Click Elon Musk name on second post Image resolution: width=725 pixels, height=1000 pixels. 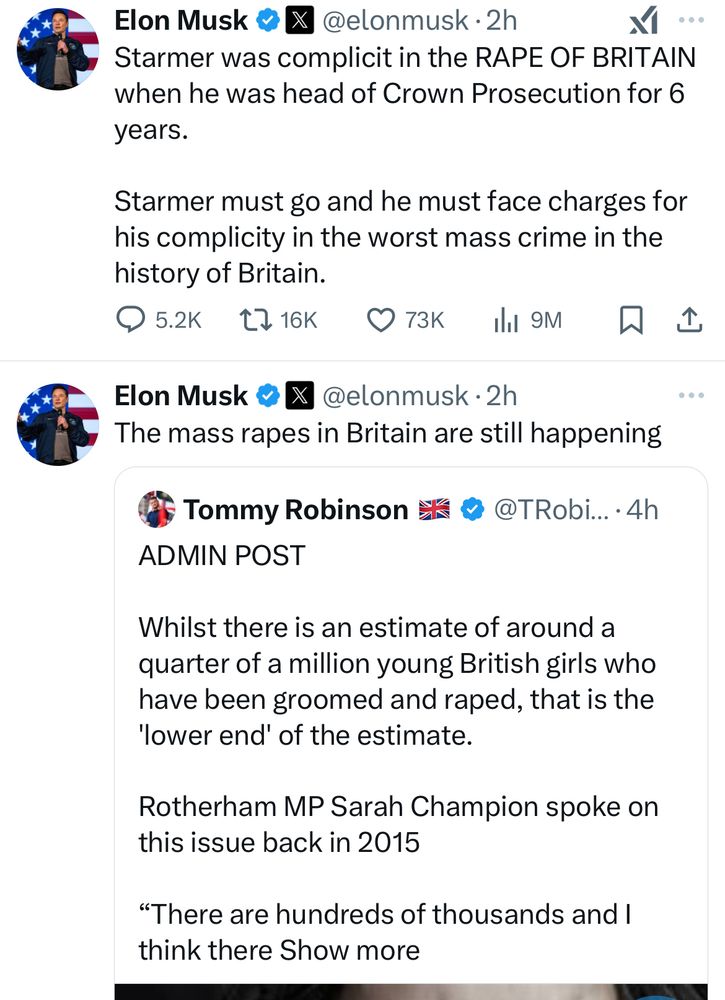(181, 396)
